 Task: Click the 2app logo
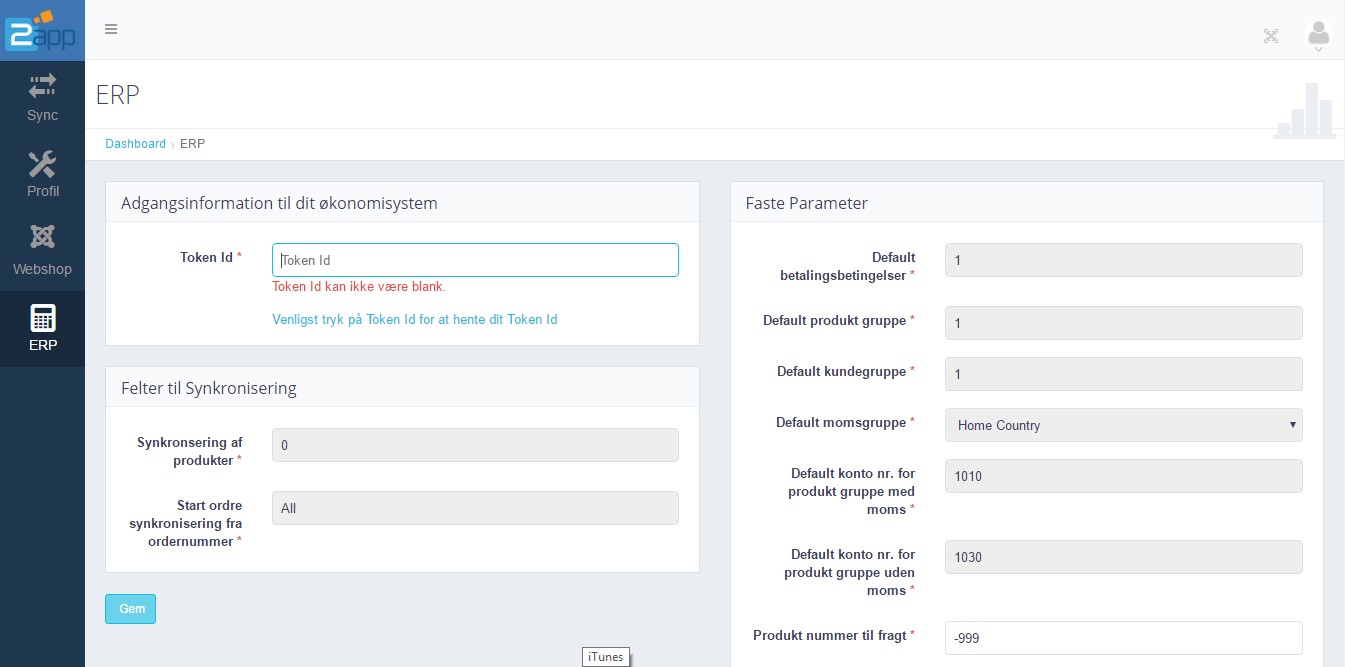41,30
